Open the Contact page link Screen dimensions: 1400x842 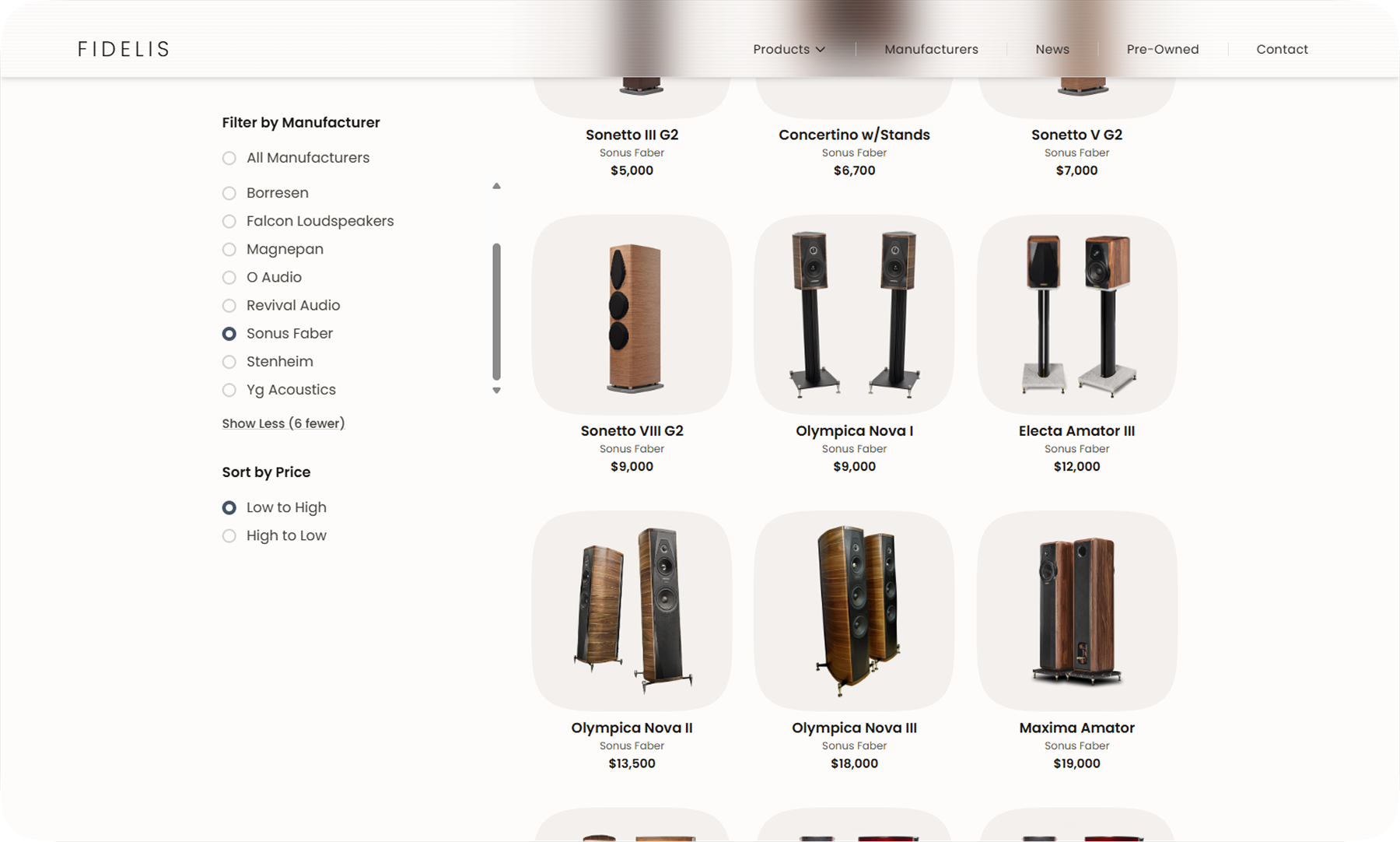pos(1282,49)
